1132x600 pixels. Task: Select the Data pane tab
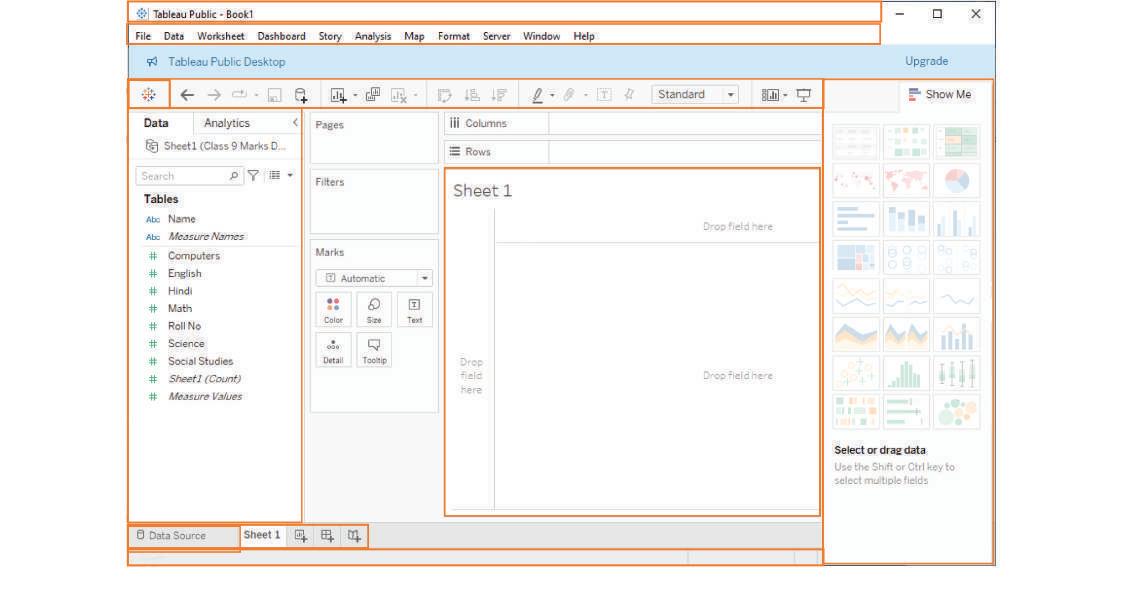[x=156, y=123]
